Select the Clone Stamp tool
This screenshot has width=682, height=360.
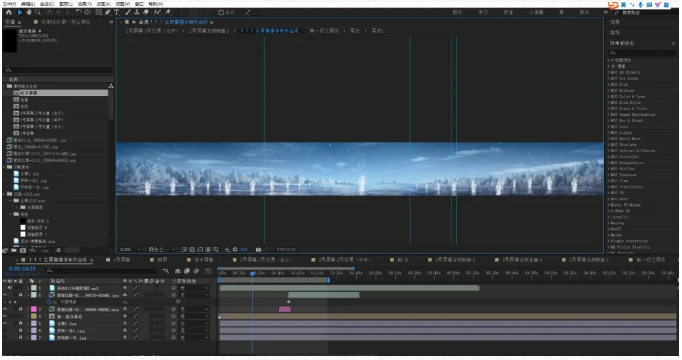coord(137,12)
